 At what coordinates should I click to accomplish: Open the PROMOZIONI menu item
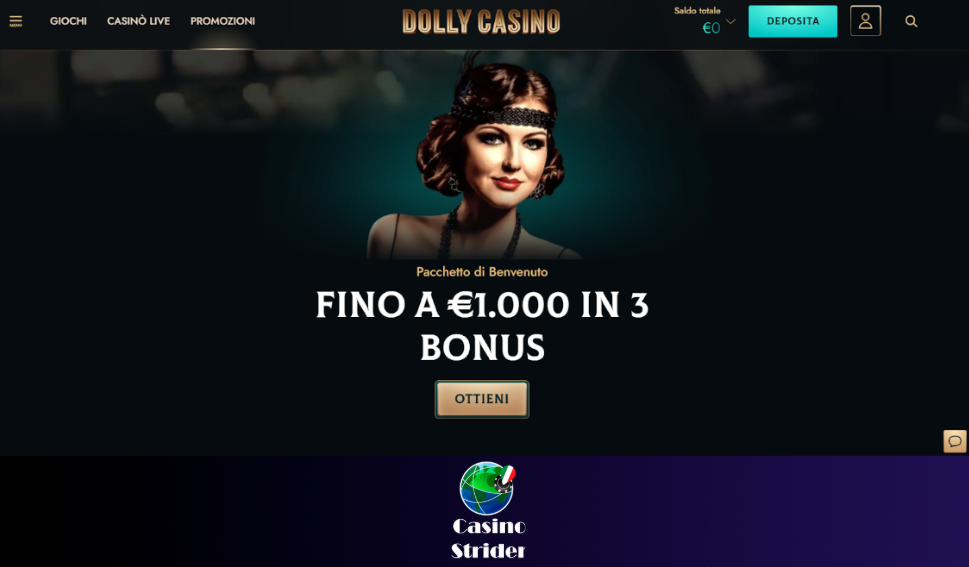tap(222, 21)
